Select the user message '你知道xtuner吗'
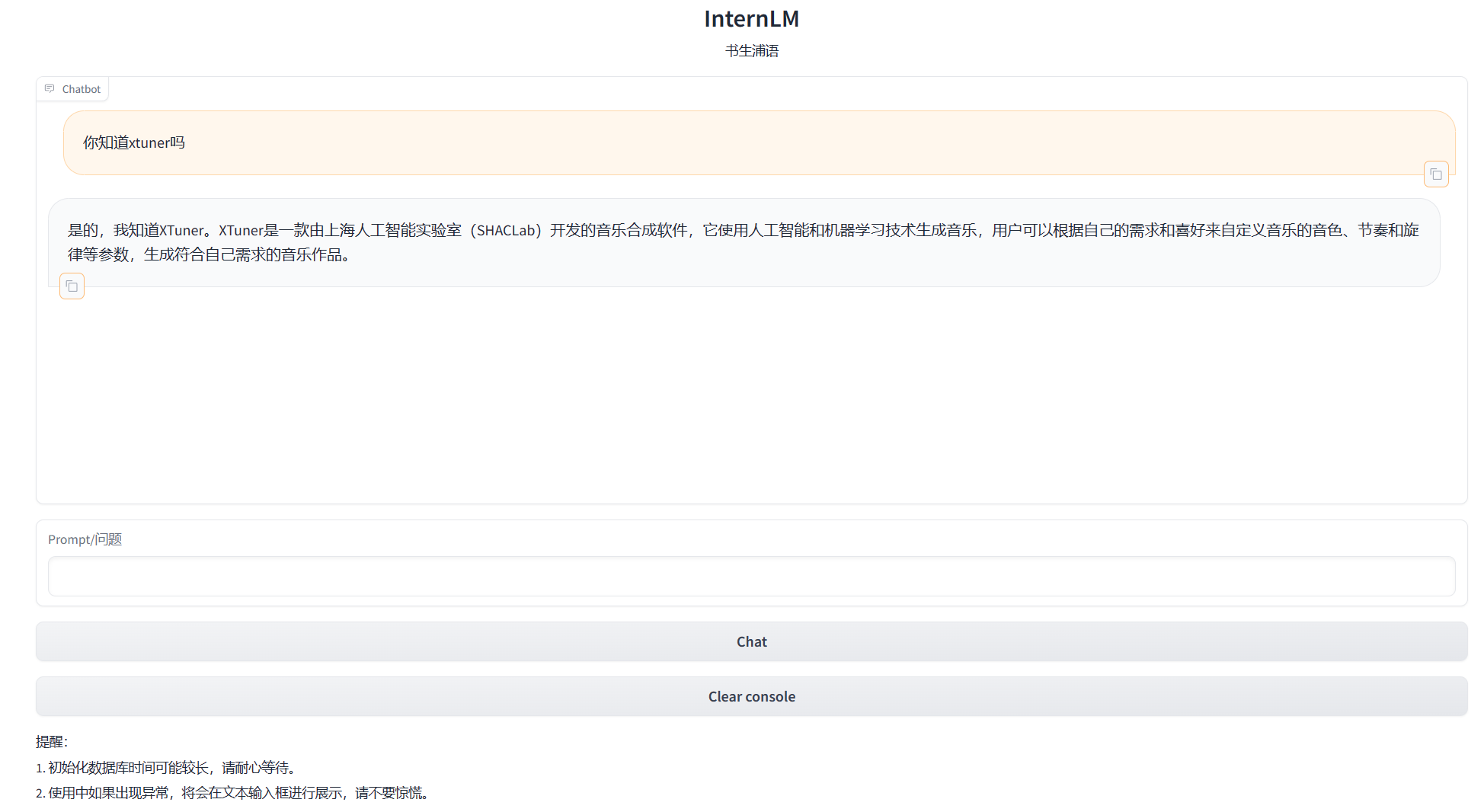 134,142
